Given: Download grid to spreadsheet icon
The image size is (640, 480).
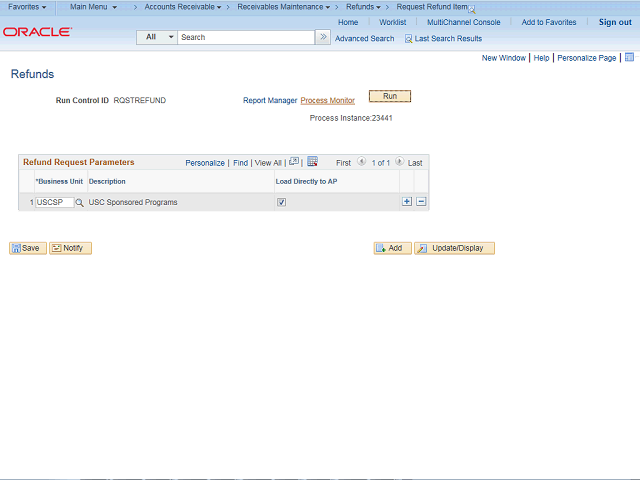Looking at the screenshot, I should pos(312,162).
